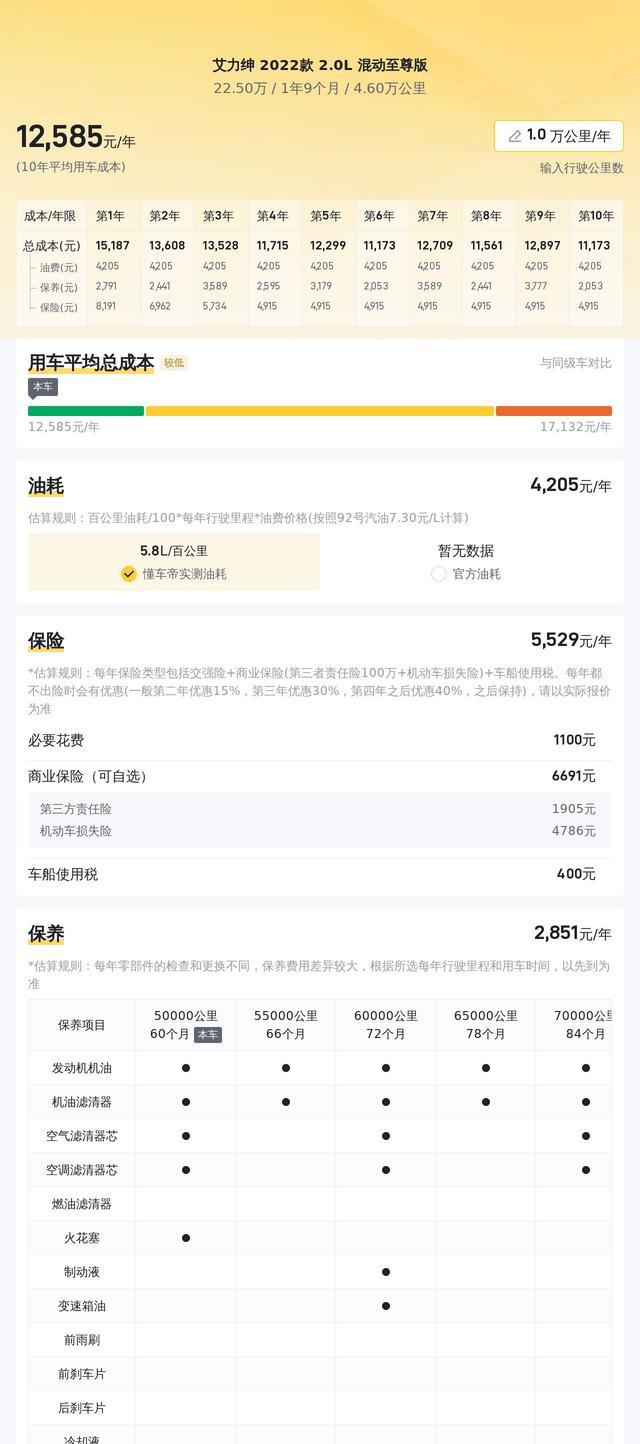Tap the pencil edit icon beside annual mileage
The image size is (640, 1444).
click(515, 136)
